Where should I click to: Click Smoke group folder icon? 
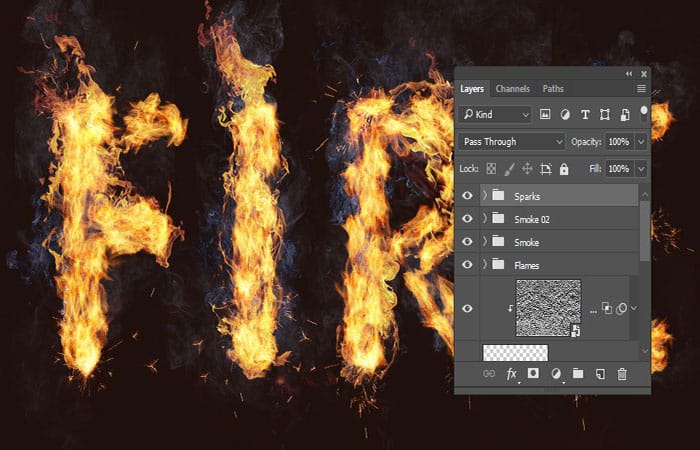(x=498, y=242)
